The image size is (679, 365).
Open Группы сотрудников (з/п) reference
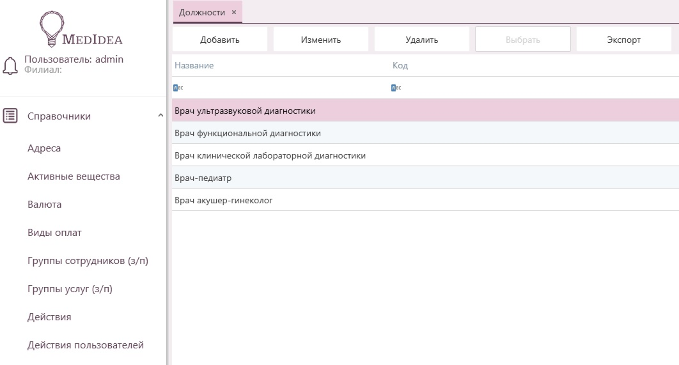click(x=87, y=261)
